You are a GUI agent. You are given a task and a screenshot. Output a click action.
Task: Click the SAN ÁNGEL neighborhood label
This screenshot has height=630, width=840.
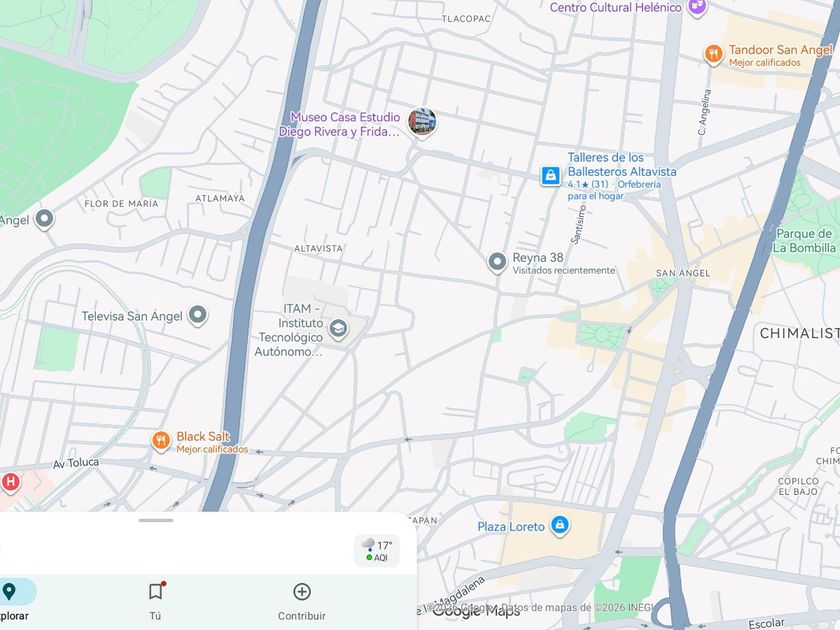coord(683,273)
